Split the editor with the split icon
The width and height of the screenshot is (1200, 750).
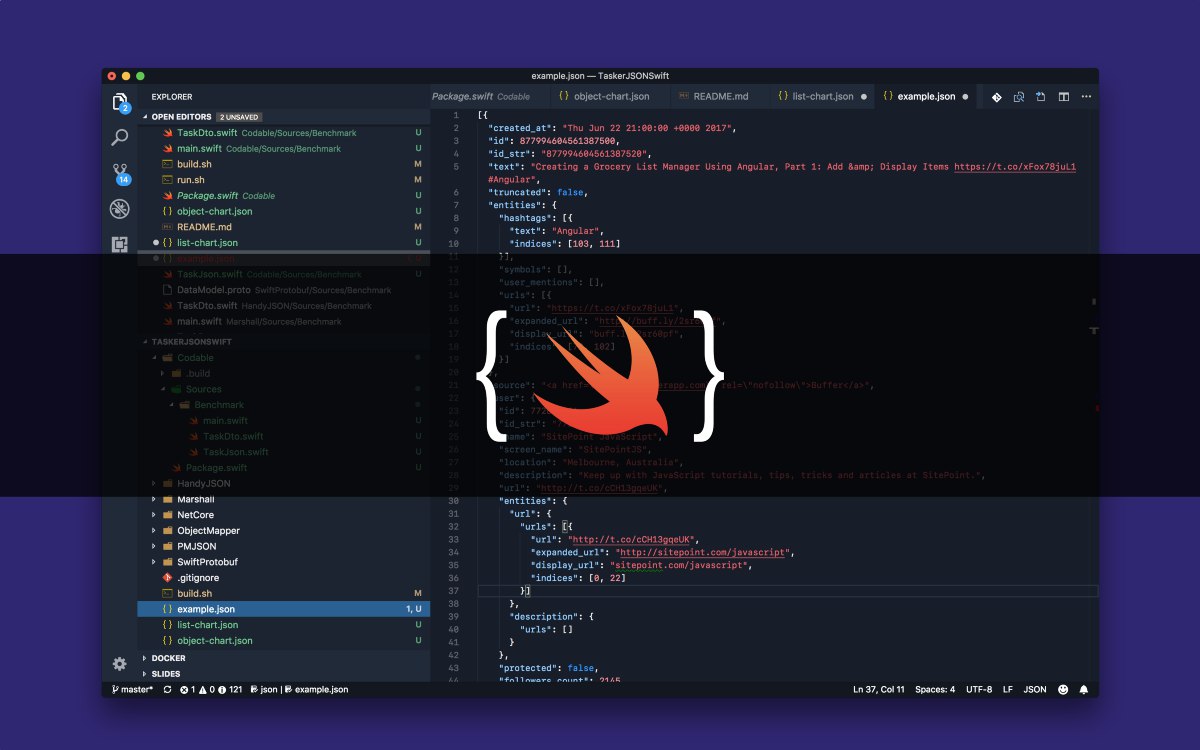pos(1064,97)
